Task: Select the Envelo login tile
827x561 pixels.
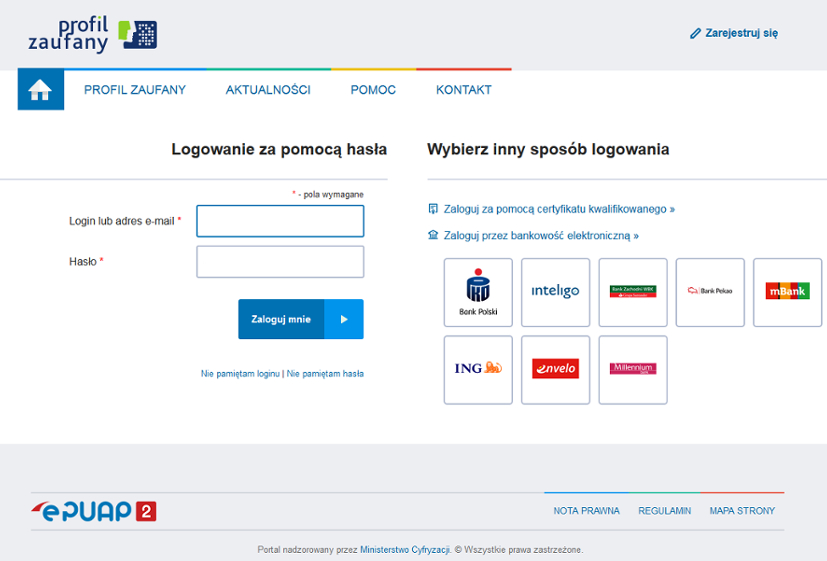Action: pos(555,370)
